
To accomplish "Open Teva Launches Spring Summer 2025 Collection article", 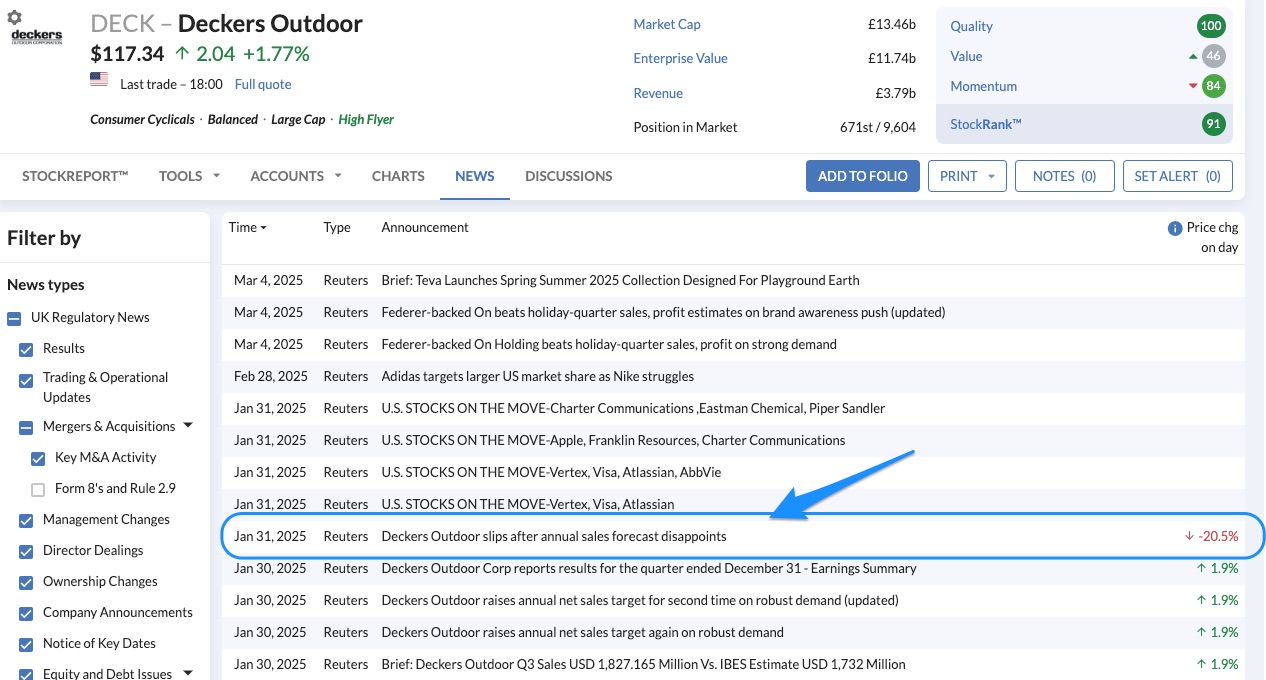I will point(620,280).
